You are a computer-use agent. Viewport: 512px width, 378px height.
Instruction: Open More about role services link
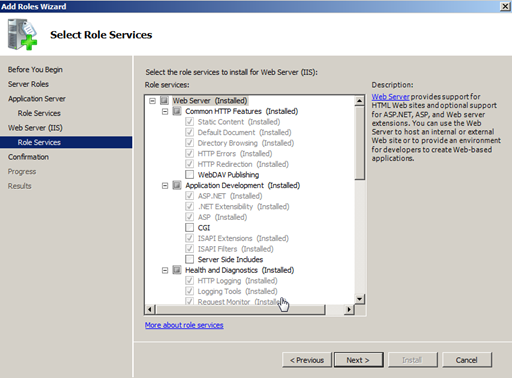tap(184, 325)
